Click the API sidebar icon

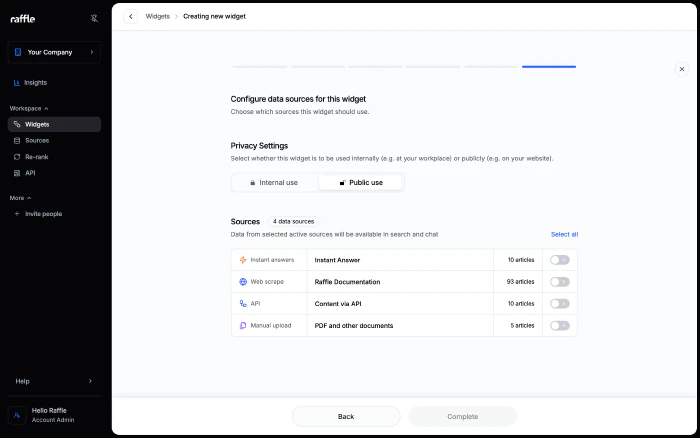click(x=17, y=173)
